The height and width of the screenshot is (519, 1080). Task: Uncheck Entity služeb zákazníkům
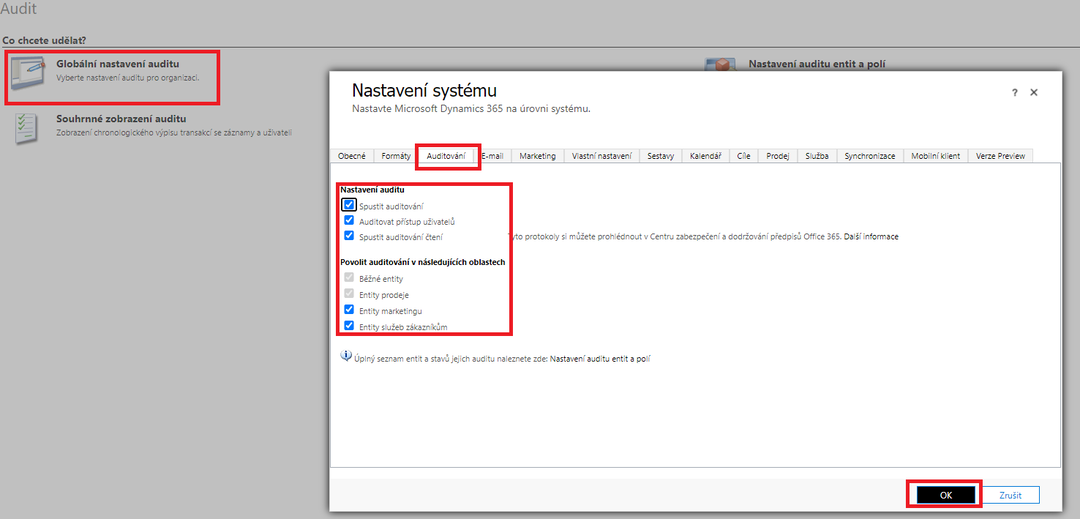click(x=349, y=326)
